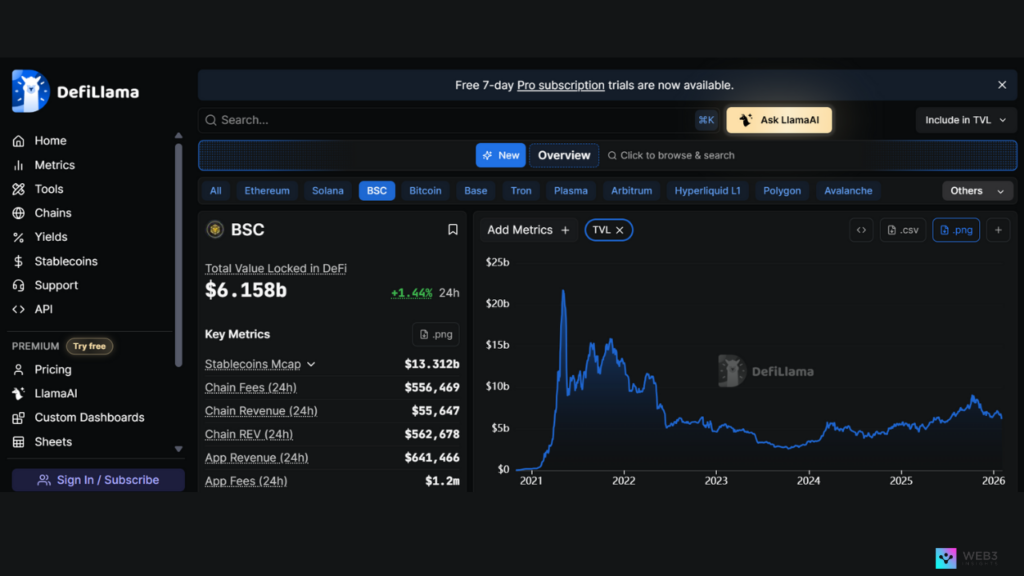Screen dimensions: 1024x576
Task: Open the Yields section icon
Action: click(x=19, y=237)
